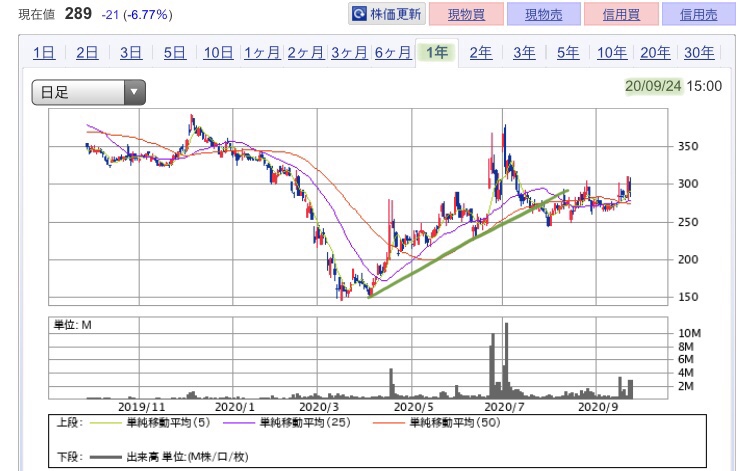The image size is (745, 471).
Task: Open the 日足 candle interval dropdown
Action: [88, 92]
